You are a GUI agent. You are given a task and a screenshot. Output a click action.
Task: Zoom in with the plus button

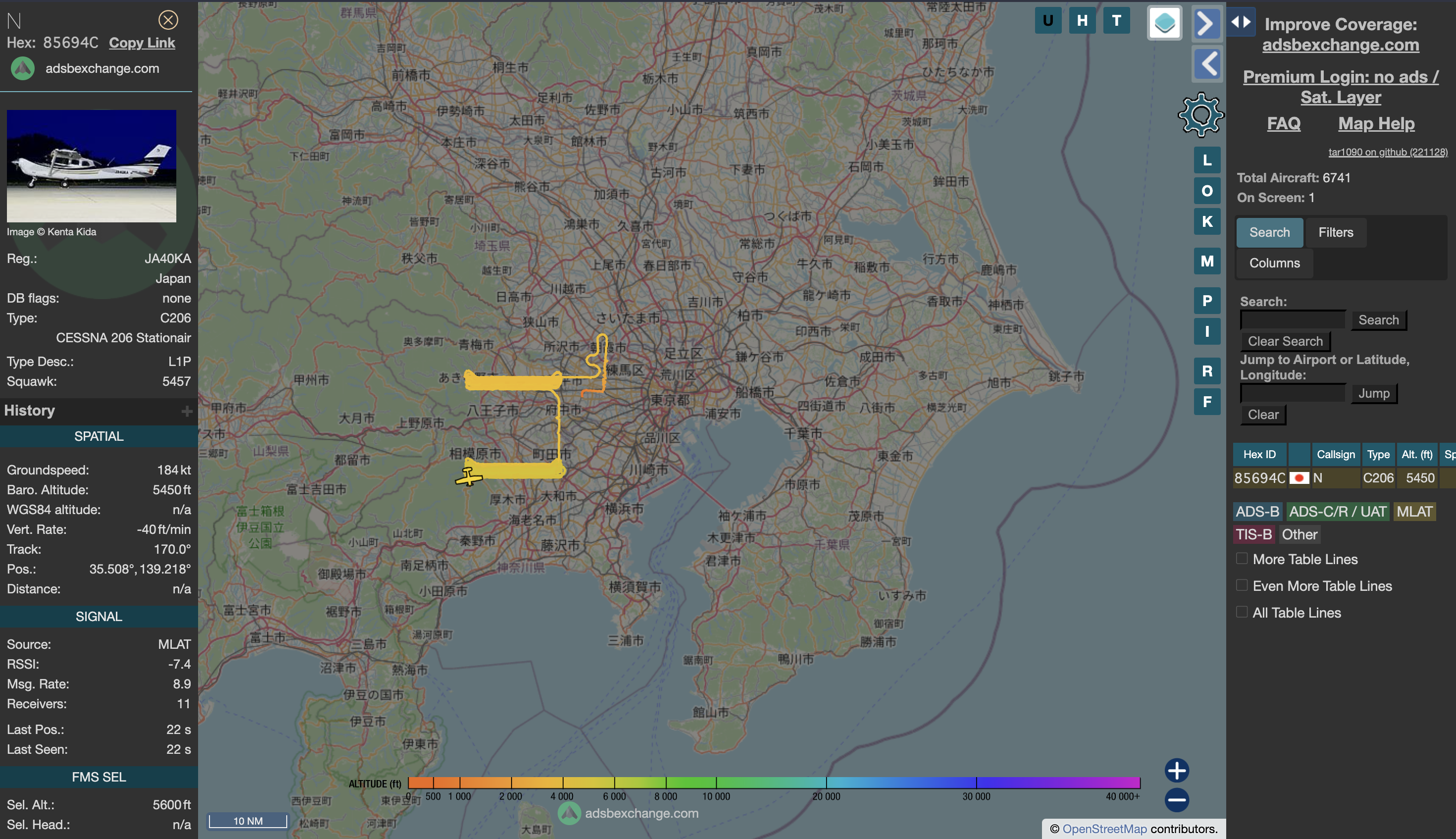1177,771
